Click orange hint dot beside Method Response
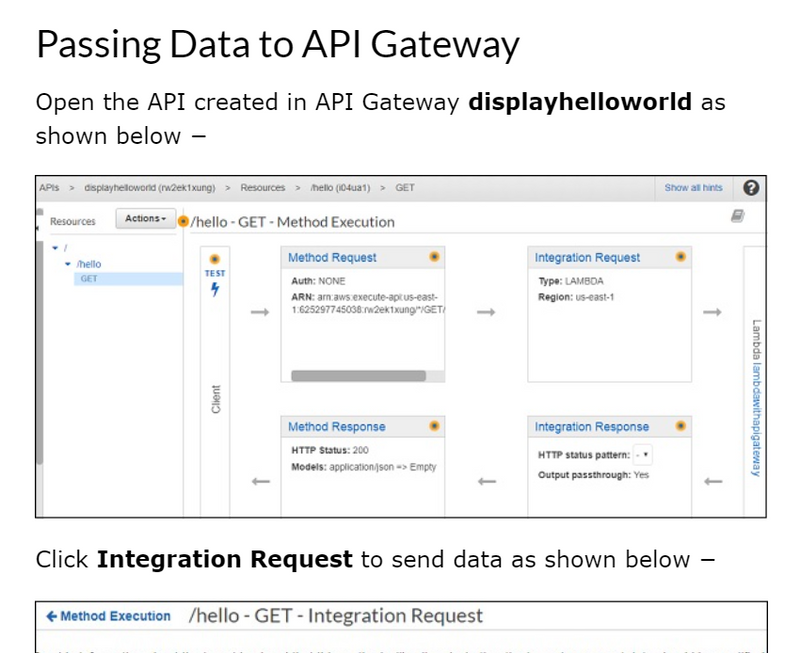The width and height of the screenshot is (800, 653). pos(434,426)
